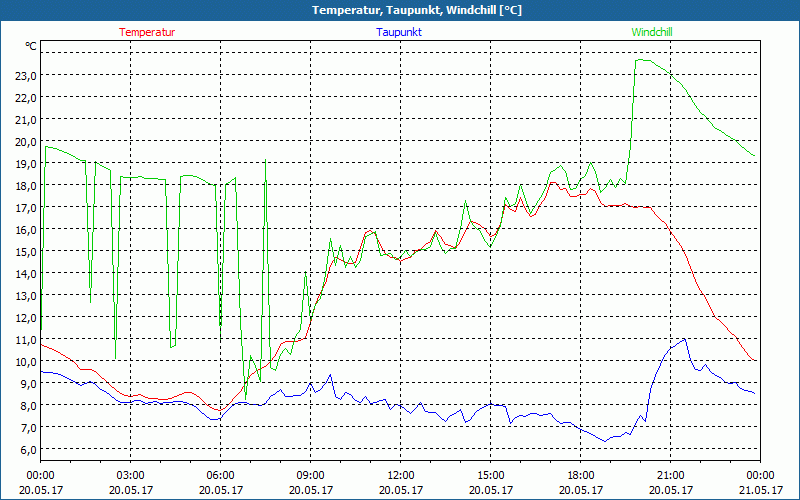Click the 12:00 time axis label

tap(401, 476)
